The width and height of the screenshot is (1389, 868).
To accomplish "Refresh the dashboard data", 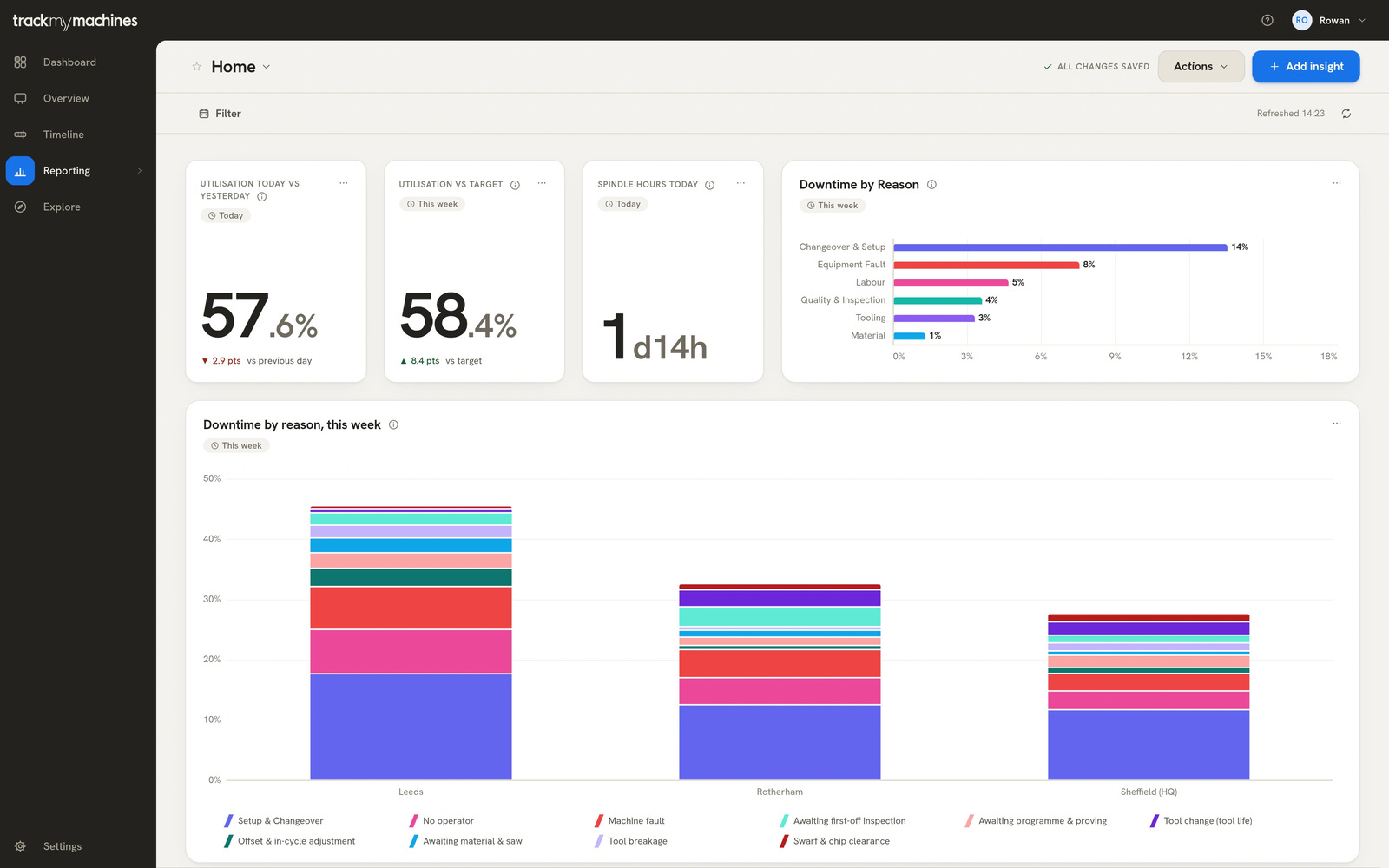I will tap(1346, 114).
